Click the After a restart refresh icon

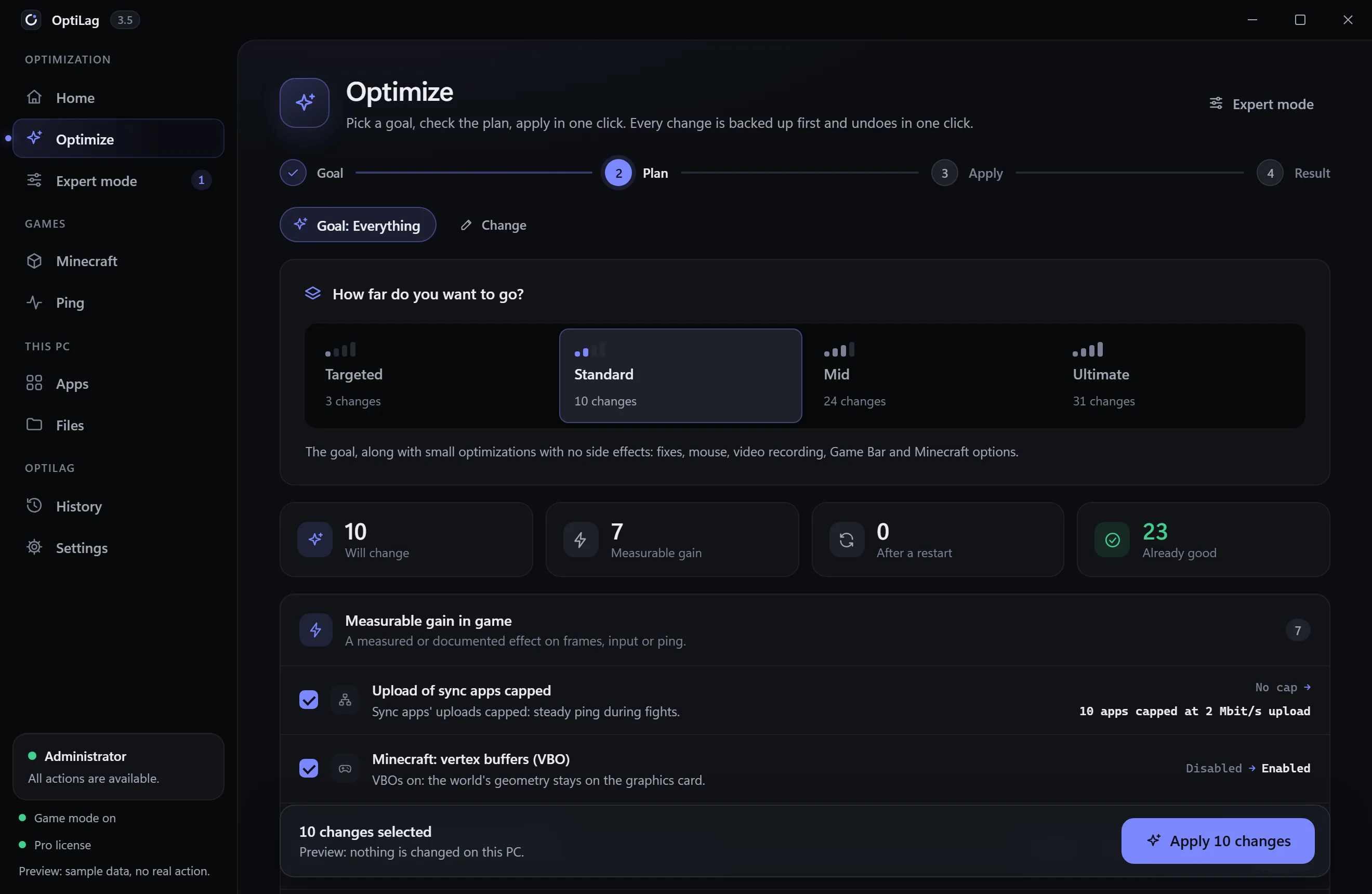pos(846,540)
